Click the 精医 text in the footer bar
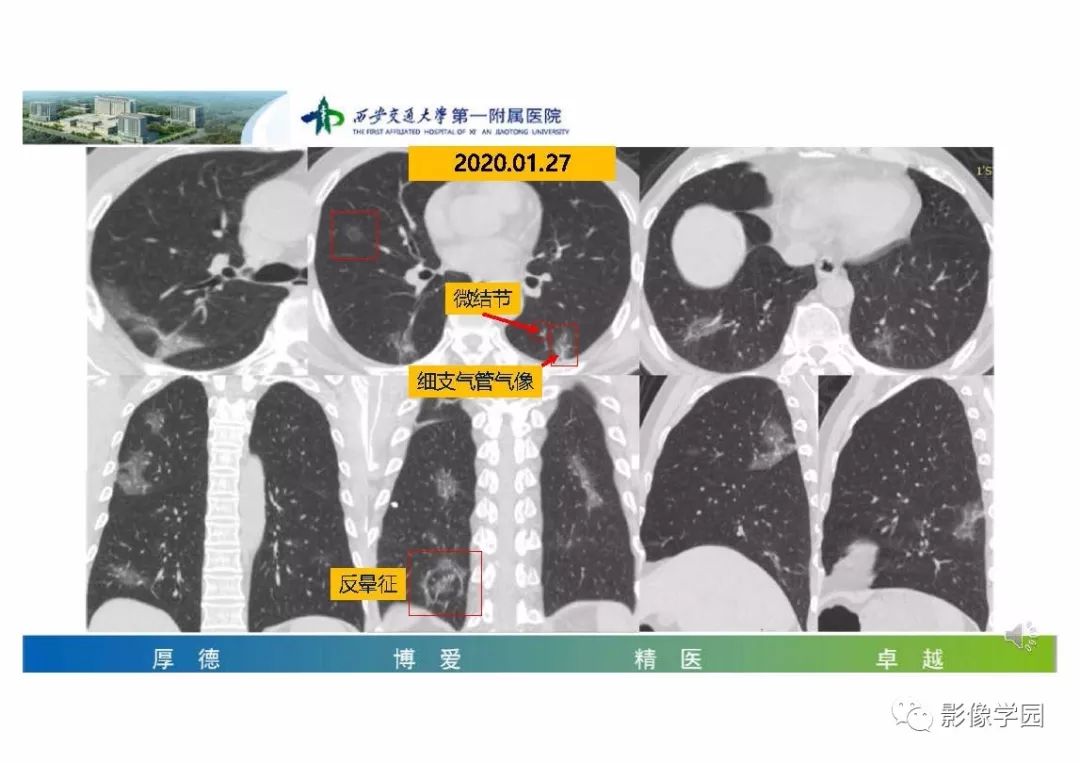This screenshot has width=1080, height=763. point(668,659)
